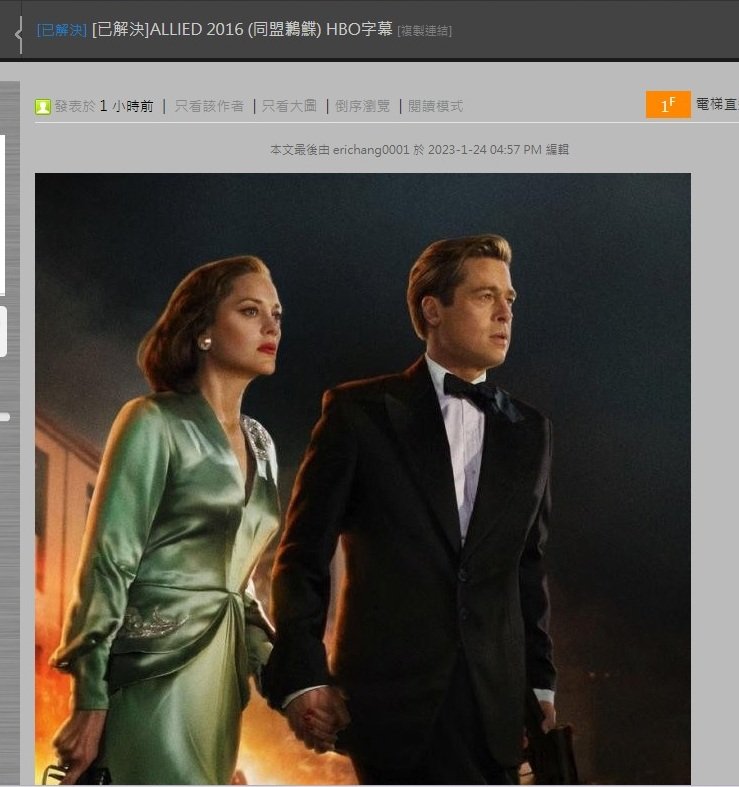Show only this author's posts (只看該作者)
Viewport: 739px width, 787px height.
209,106
